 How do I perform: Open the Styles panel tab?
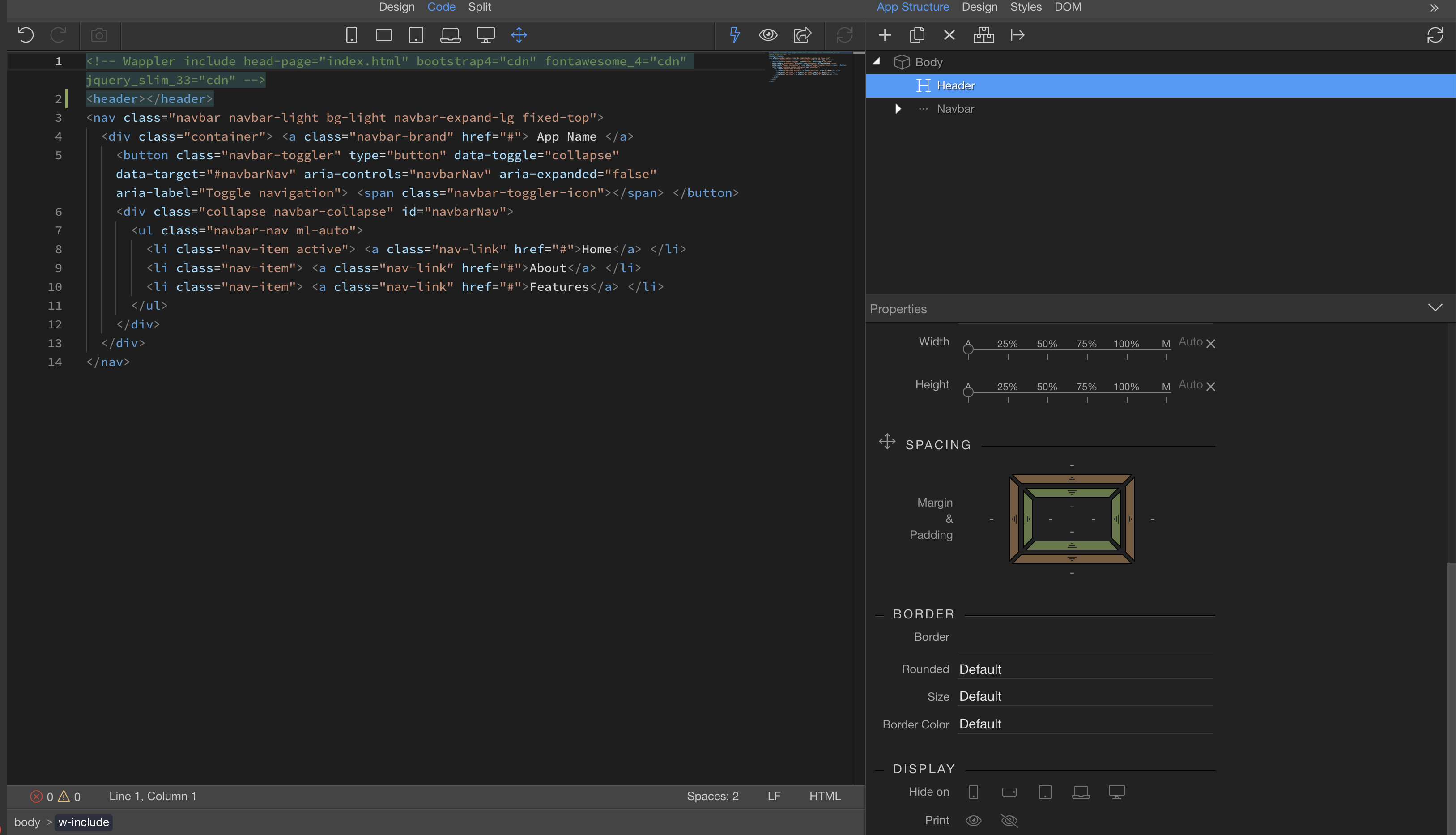(1026, 7)
